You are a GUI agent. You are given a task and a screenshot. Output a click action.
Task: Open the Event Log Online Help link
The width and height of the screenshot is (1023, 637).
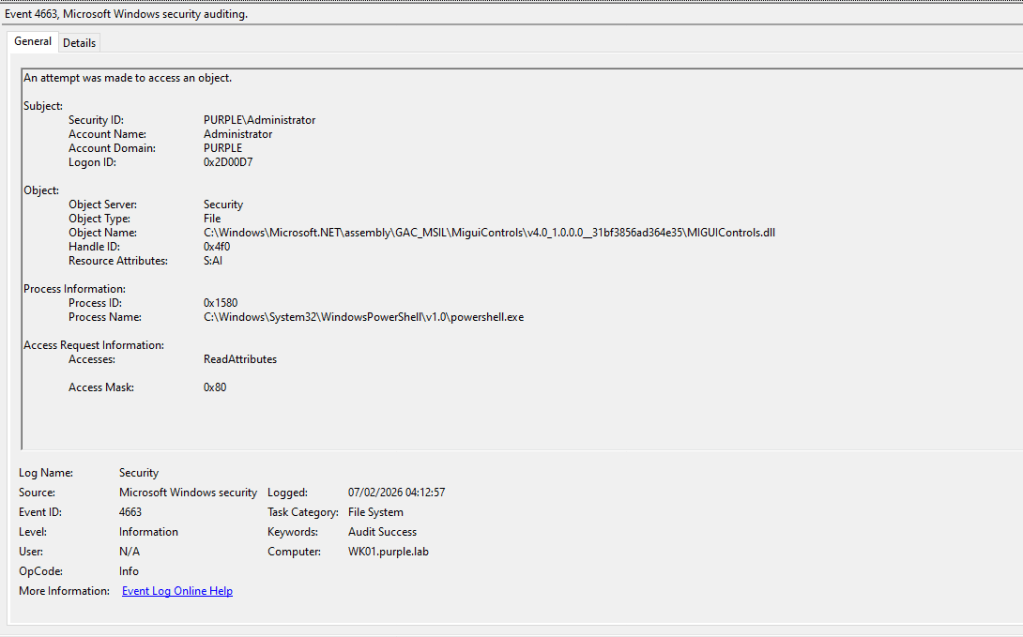point(177,591)
